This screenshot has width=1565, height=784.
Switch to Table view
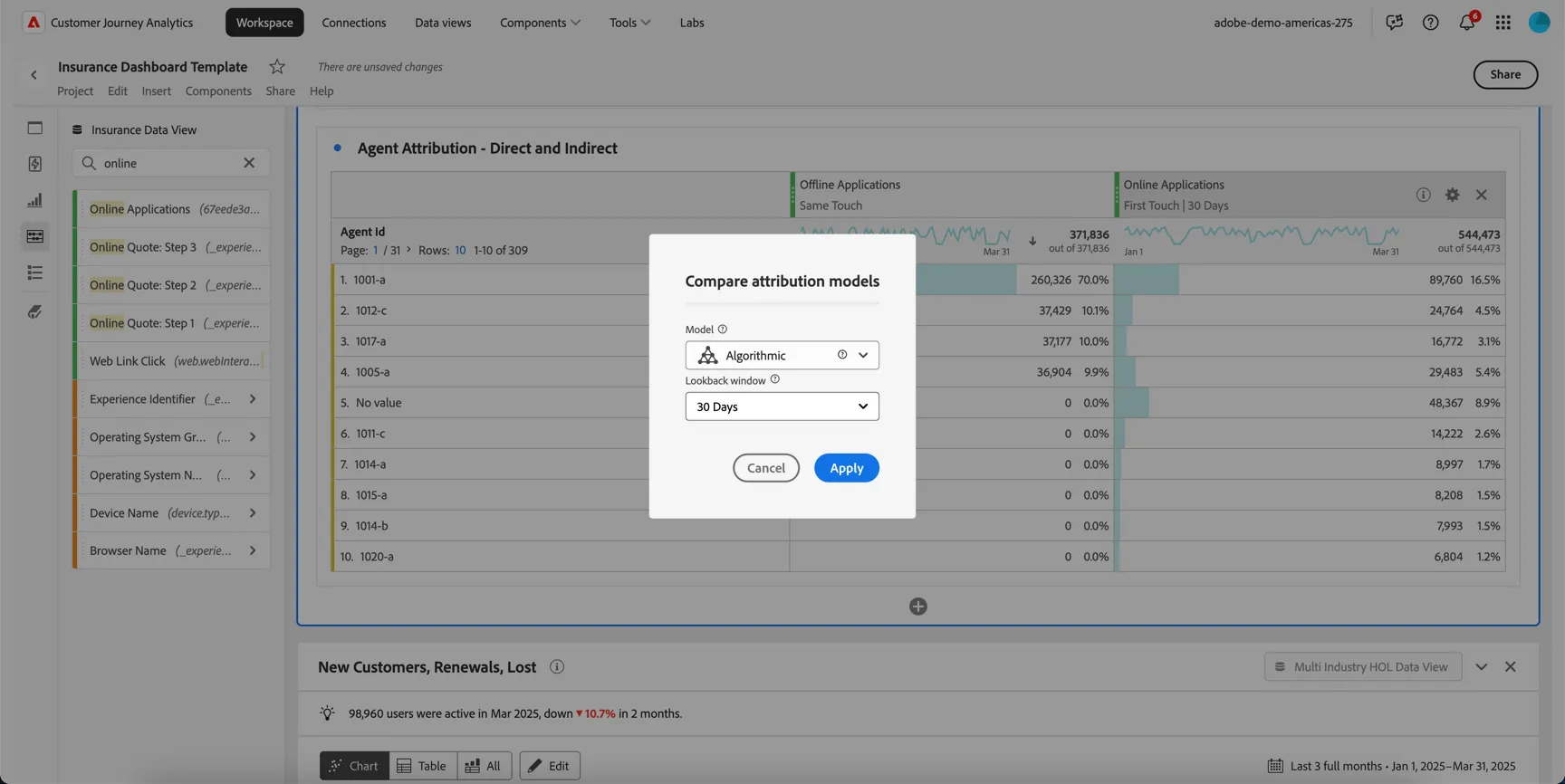[x=423, y=766]
